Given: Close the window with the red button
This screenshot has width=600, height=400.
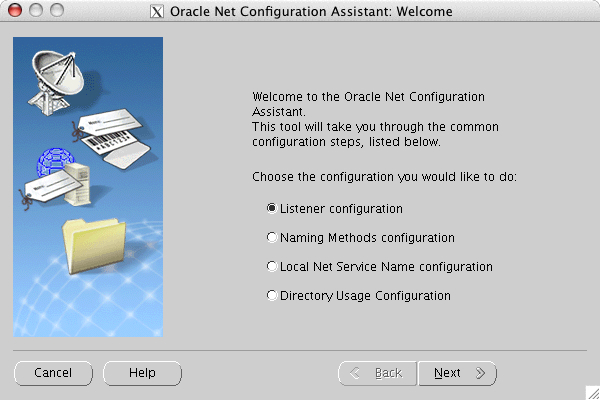Looking at the screenshot, I should point(12,12).
